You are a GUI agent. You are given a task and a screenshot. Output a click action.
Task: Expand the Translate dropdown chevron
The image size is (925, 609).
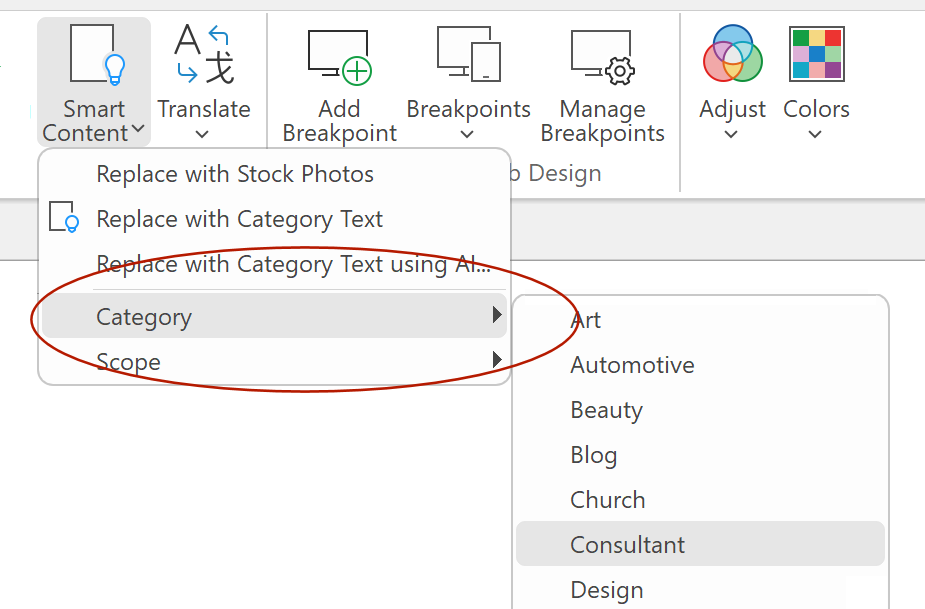point(202,135)
